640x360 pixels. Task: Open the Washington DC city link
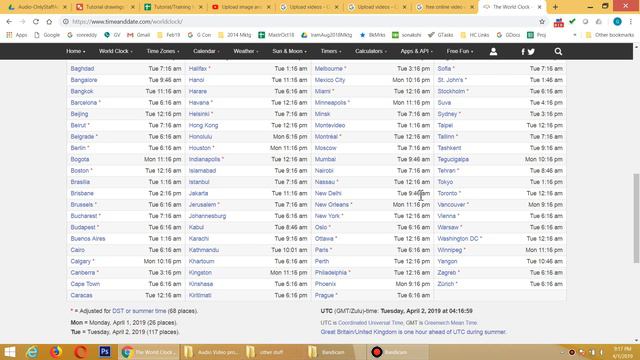click(x=458, y=238)
